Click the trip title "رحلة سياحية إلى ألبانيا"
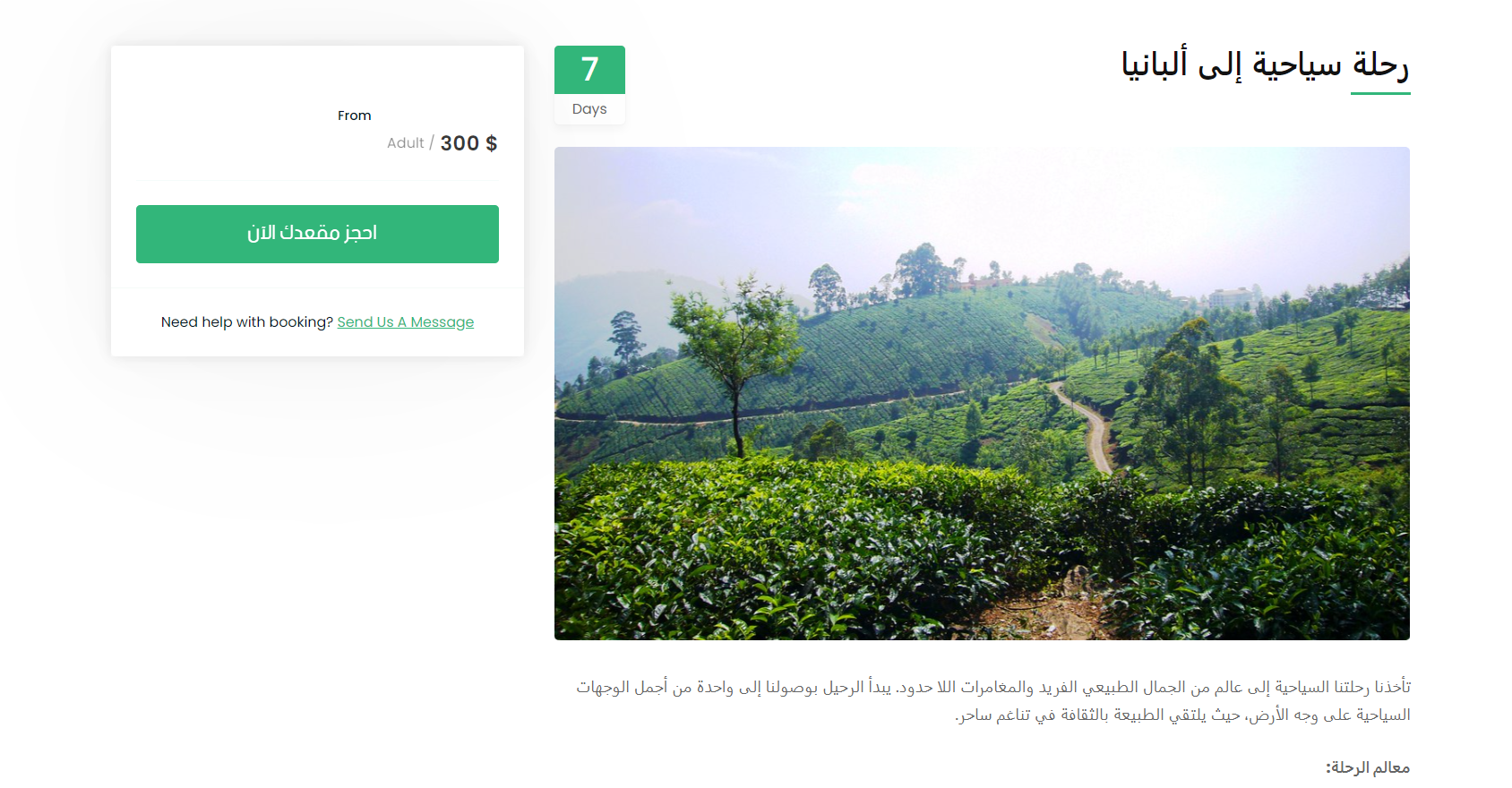This screenshot has width=1512, height=788. point(1266,64)
